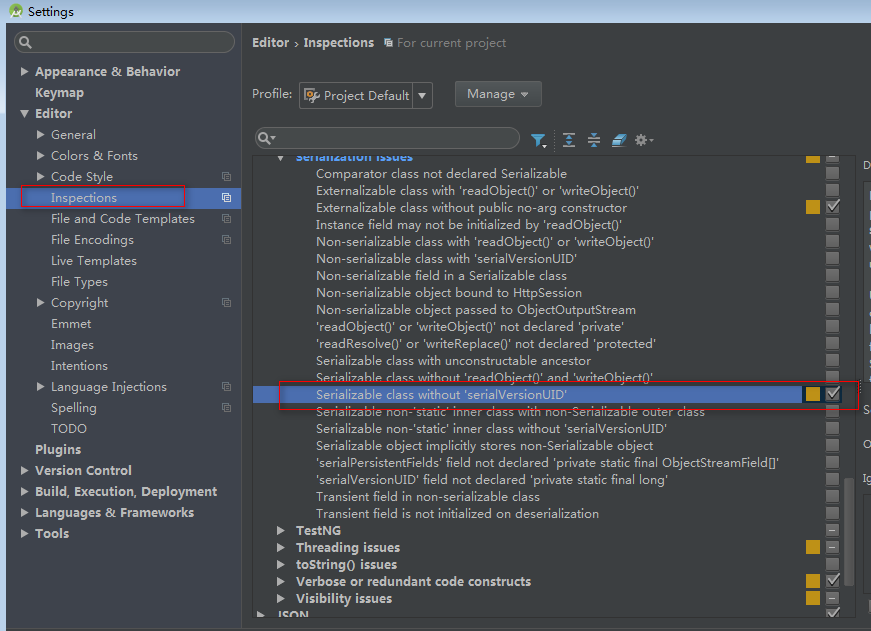This screenshot has width=871, height=631.
Task: Click the Manage profile button
Action: pos(498,94)
